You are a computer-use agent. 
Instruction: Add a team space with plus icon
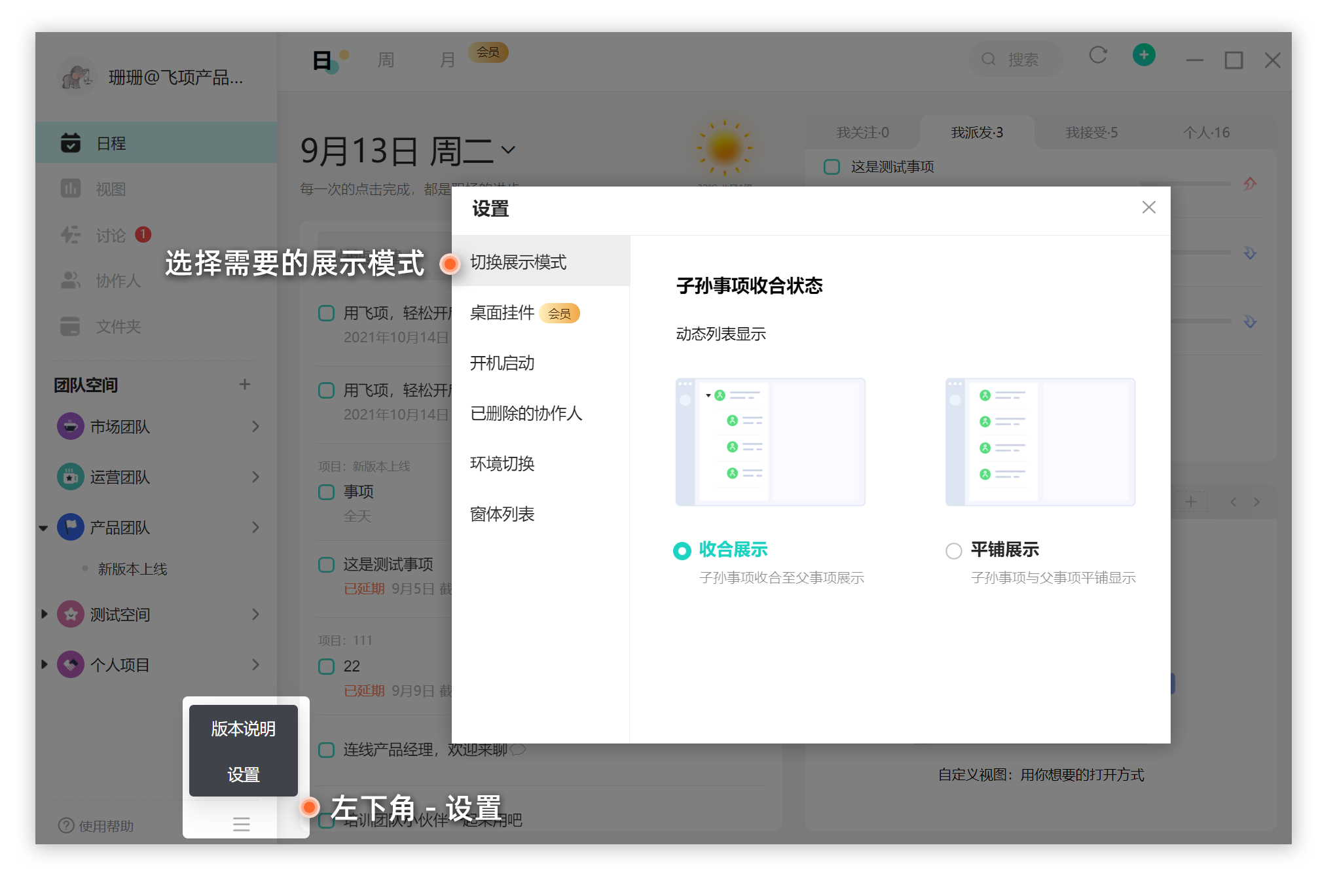(245, 384)
